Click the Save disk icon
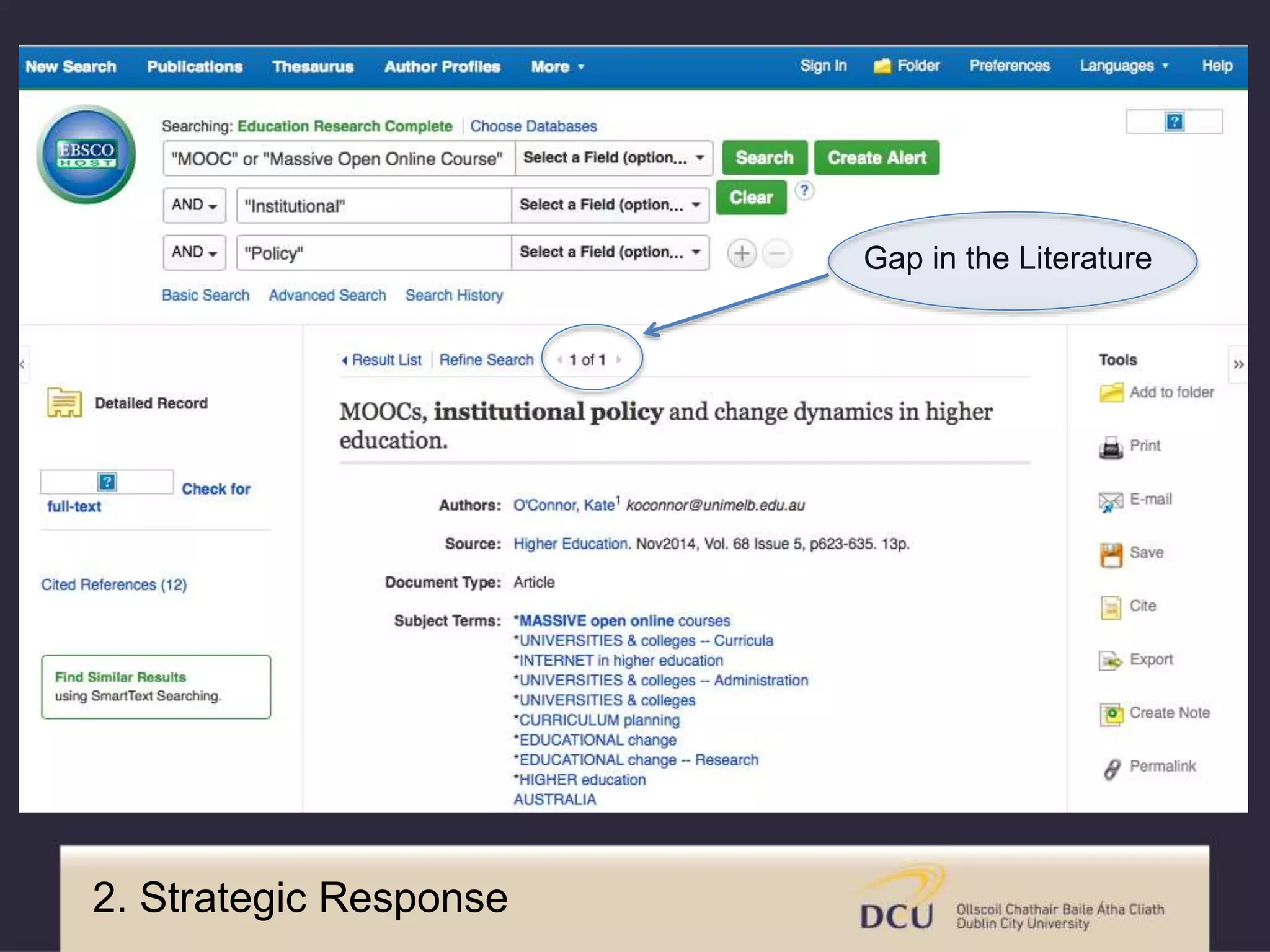 coord(1111,554)
